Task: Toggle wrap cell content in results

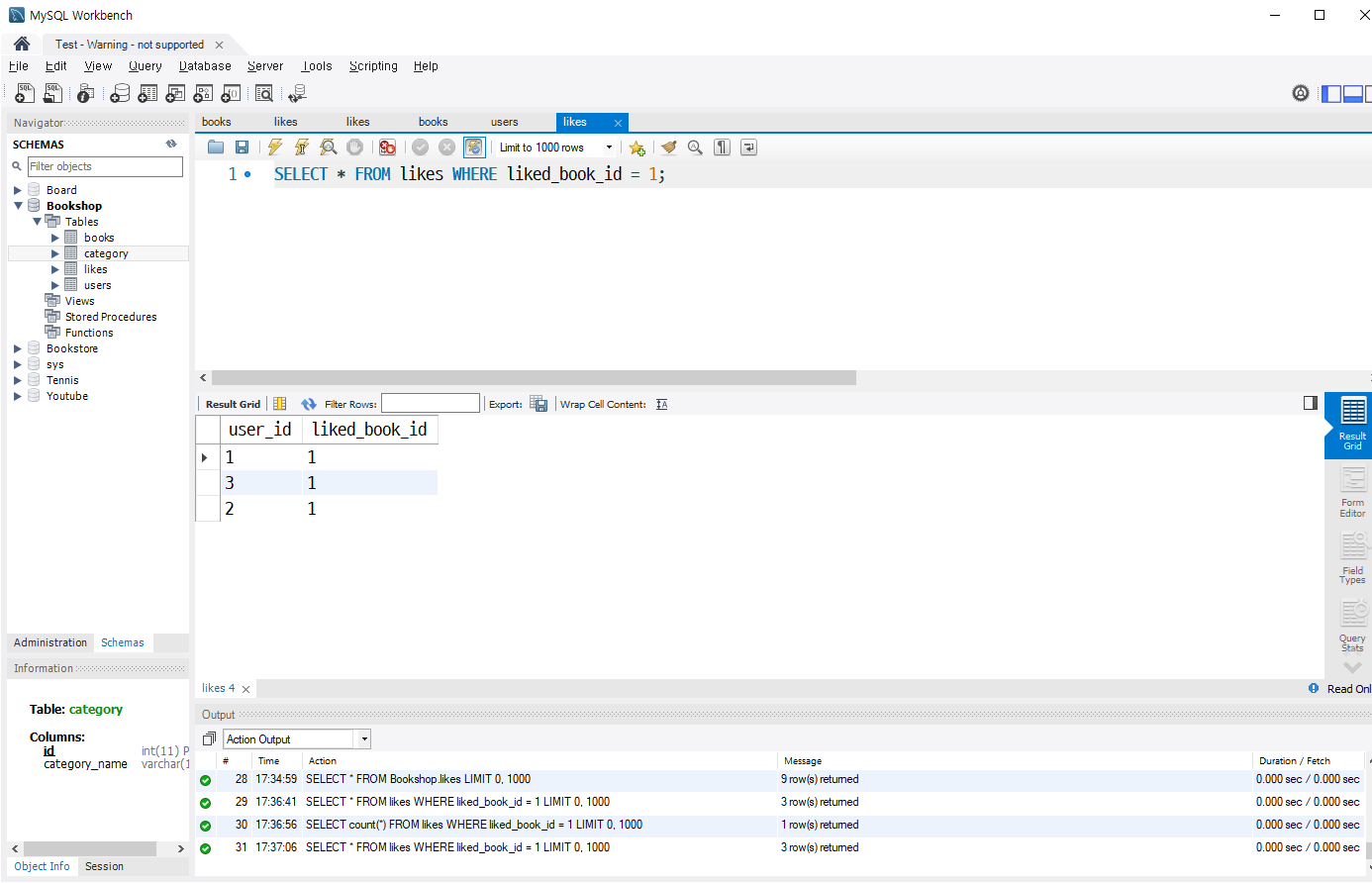Action: (x=662, y=404)
